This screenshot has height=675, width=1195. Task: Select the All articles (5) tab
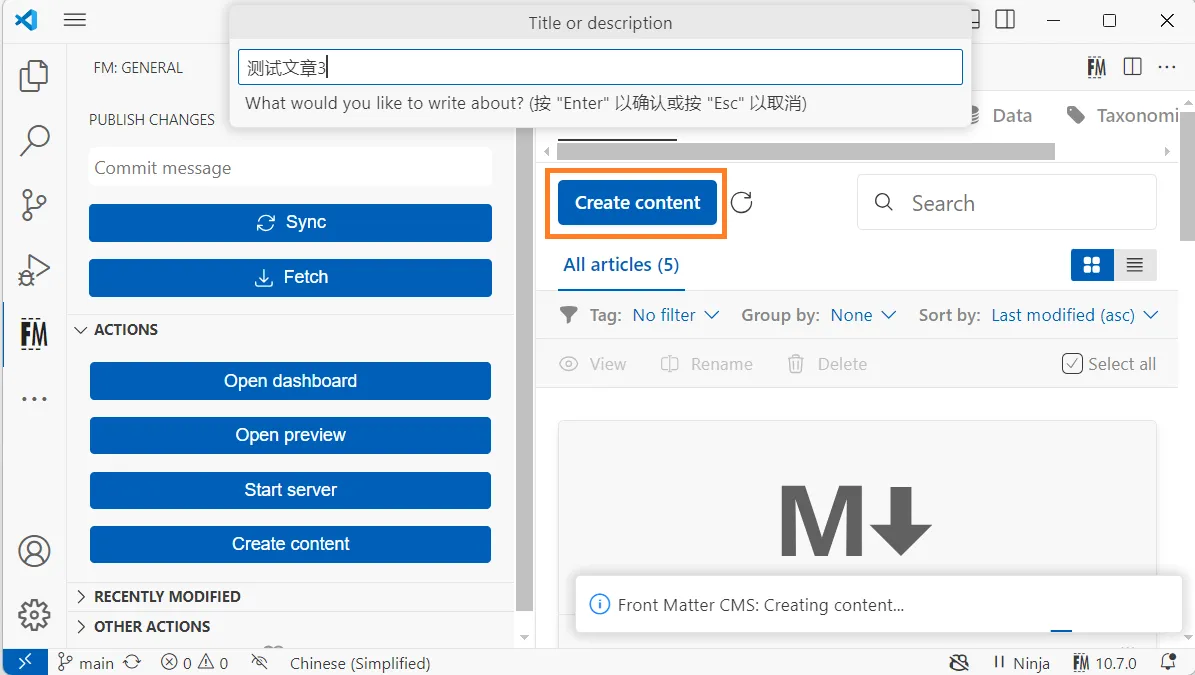[x=621, y=265]
